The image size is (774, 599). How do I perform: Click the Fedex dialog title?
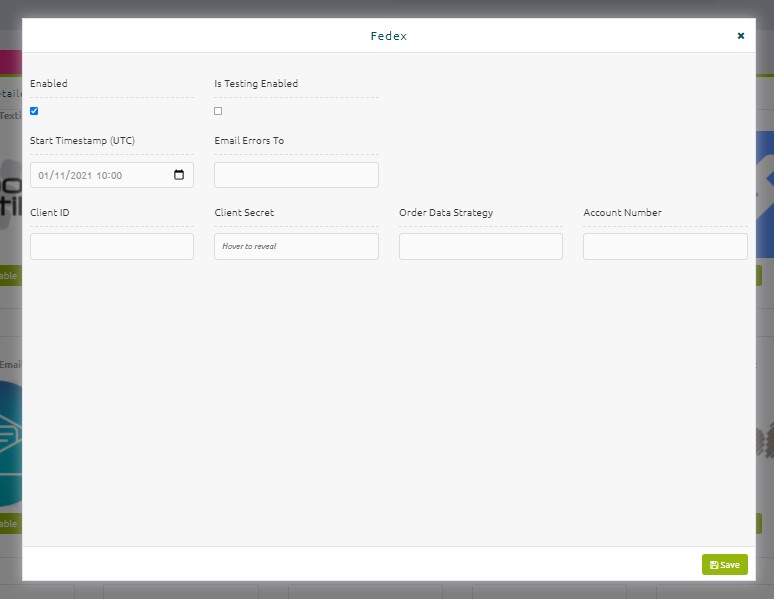click(x=389, y=36)
